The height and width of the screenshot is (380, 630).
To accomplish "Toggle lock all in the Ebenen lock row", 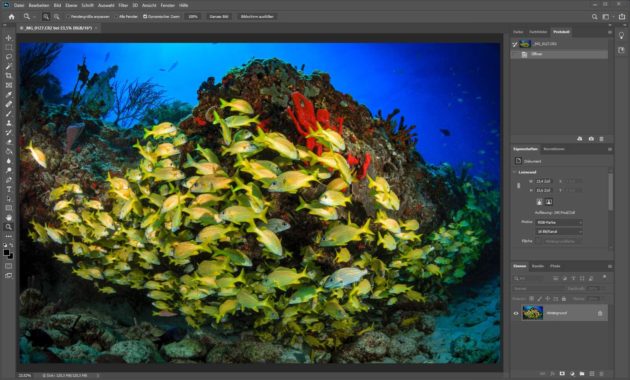I will [564, 299].
